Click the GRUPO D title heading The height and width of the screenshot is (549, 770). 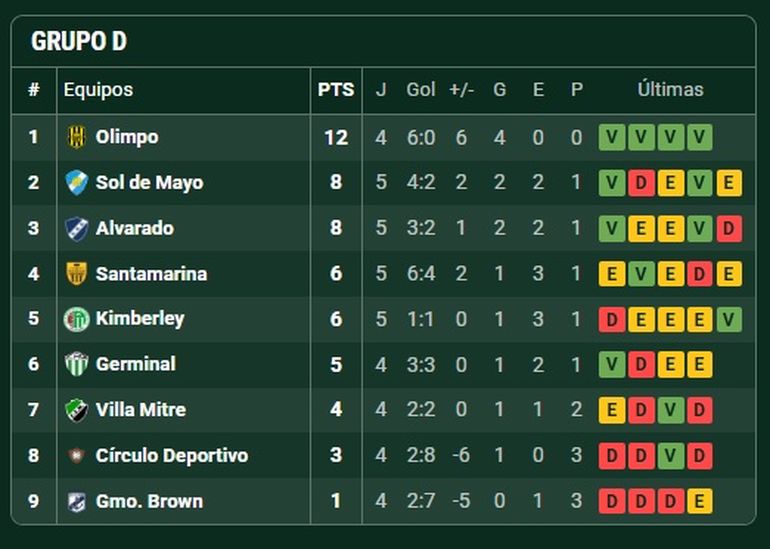[79, 42]
